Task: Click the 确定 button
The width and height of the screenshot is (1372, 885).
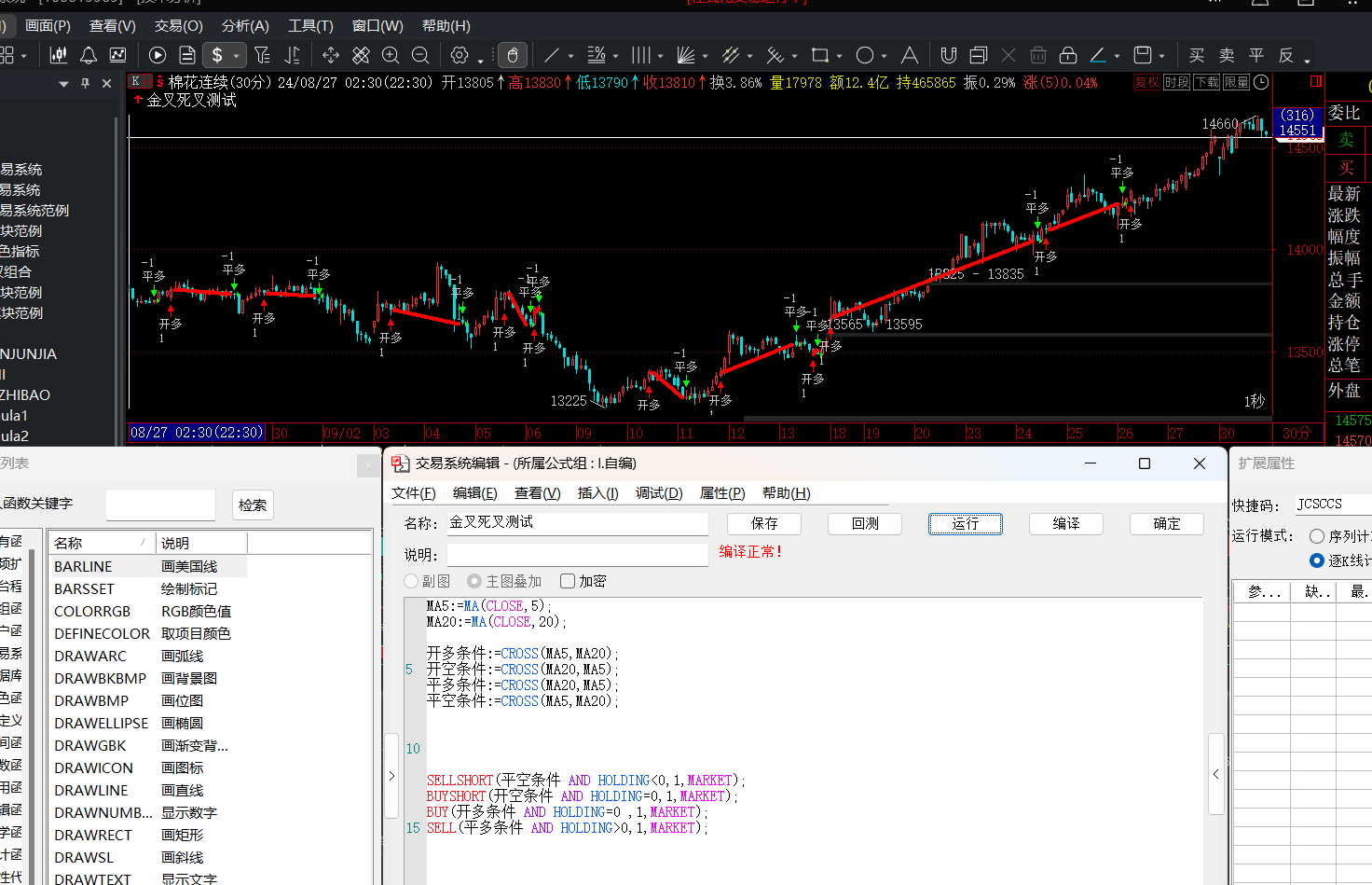Action: [x=1167, y=524]
